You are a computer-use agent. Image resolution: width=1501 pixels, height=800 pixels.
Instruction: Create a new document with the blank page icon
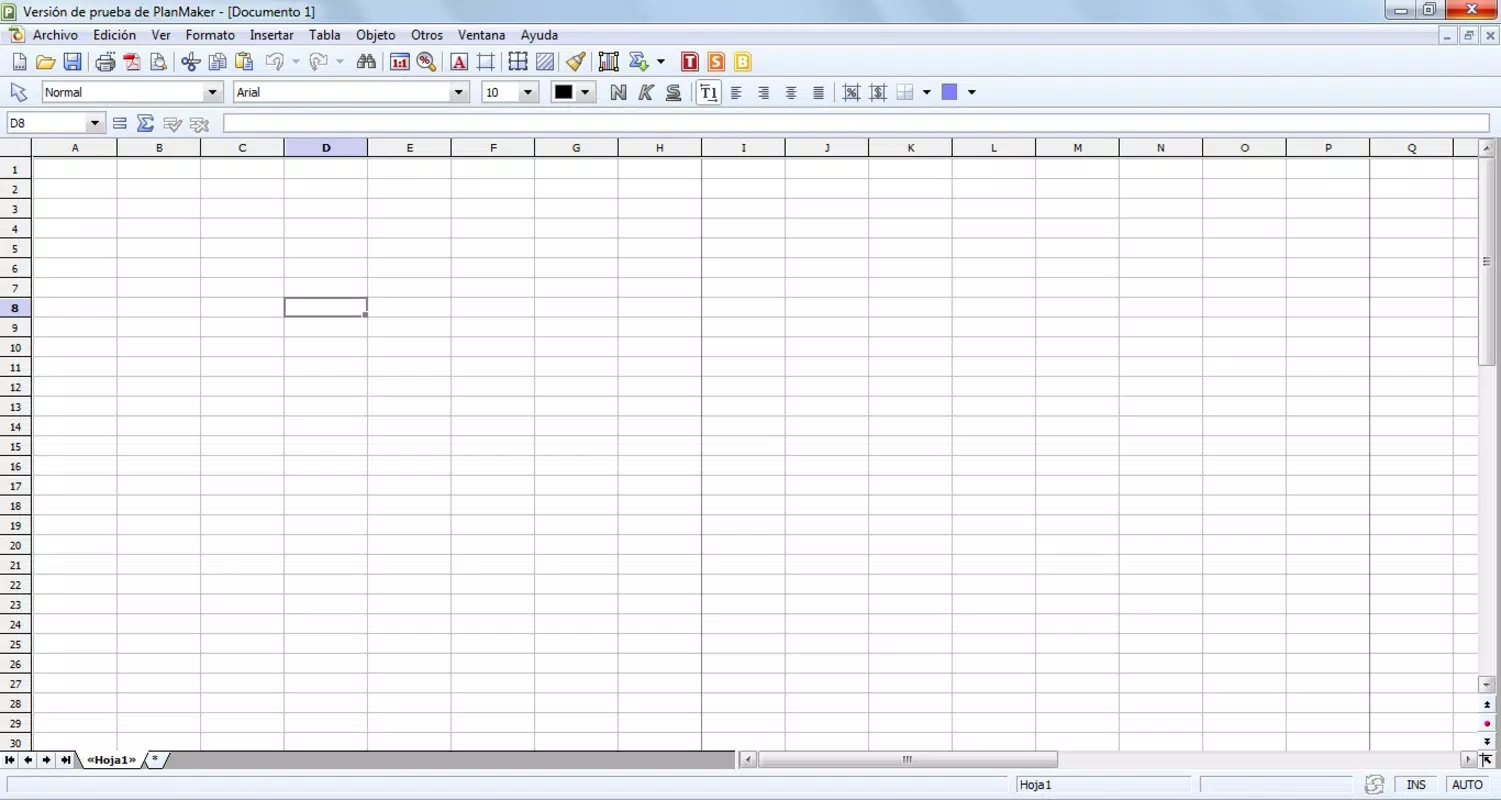coord(19,62)
